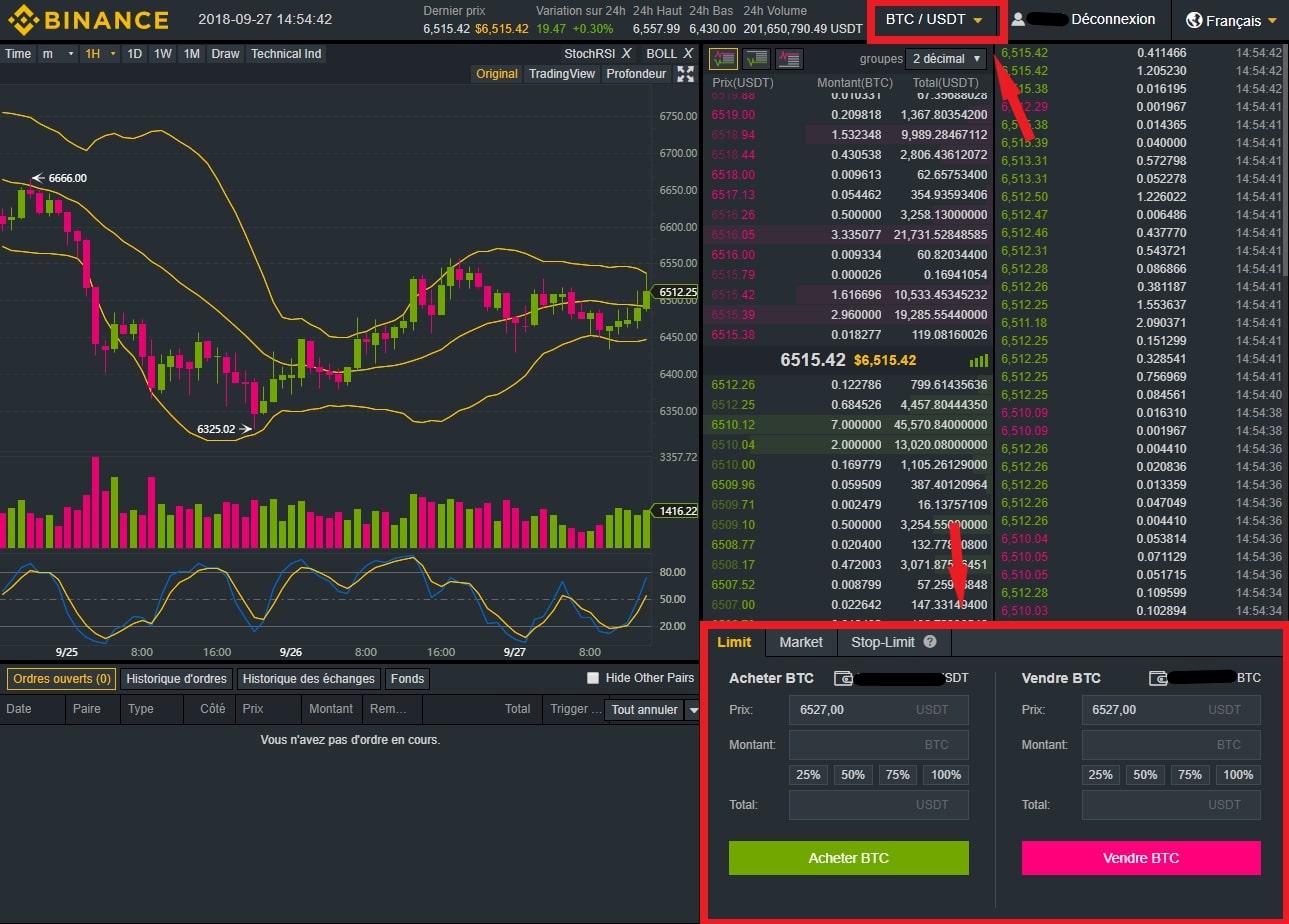Open the Draw tools
Screen dimensions: 1289x924
pos(225,53)
